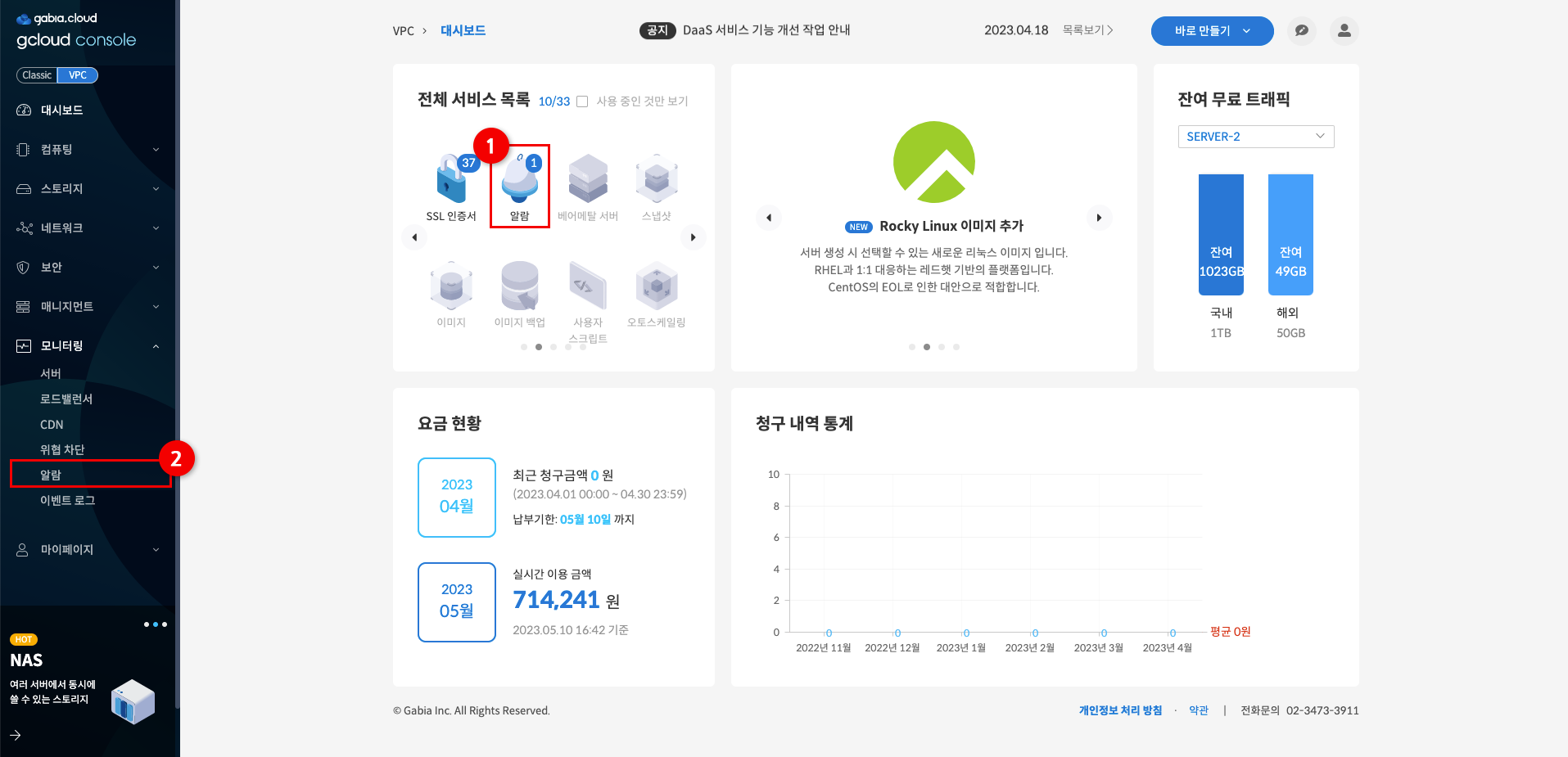Show next page of service list

693,237
